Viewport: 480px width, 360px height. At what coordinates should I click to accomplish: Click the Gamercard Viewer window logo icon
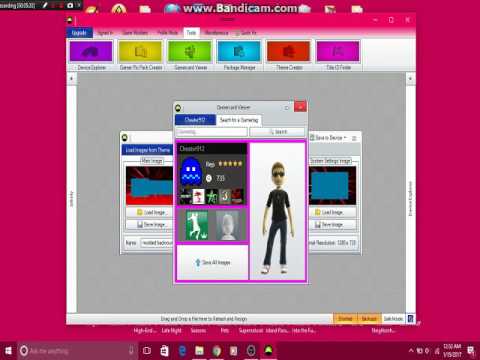coord(179,108)
